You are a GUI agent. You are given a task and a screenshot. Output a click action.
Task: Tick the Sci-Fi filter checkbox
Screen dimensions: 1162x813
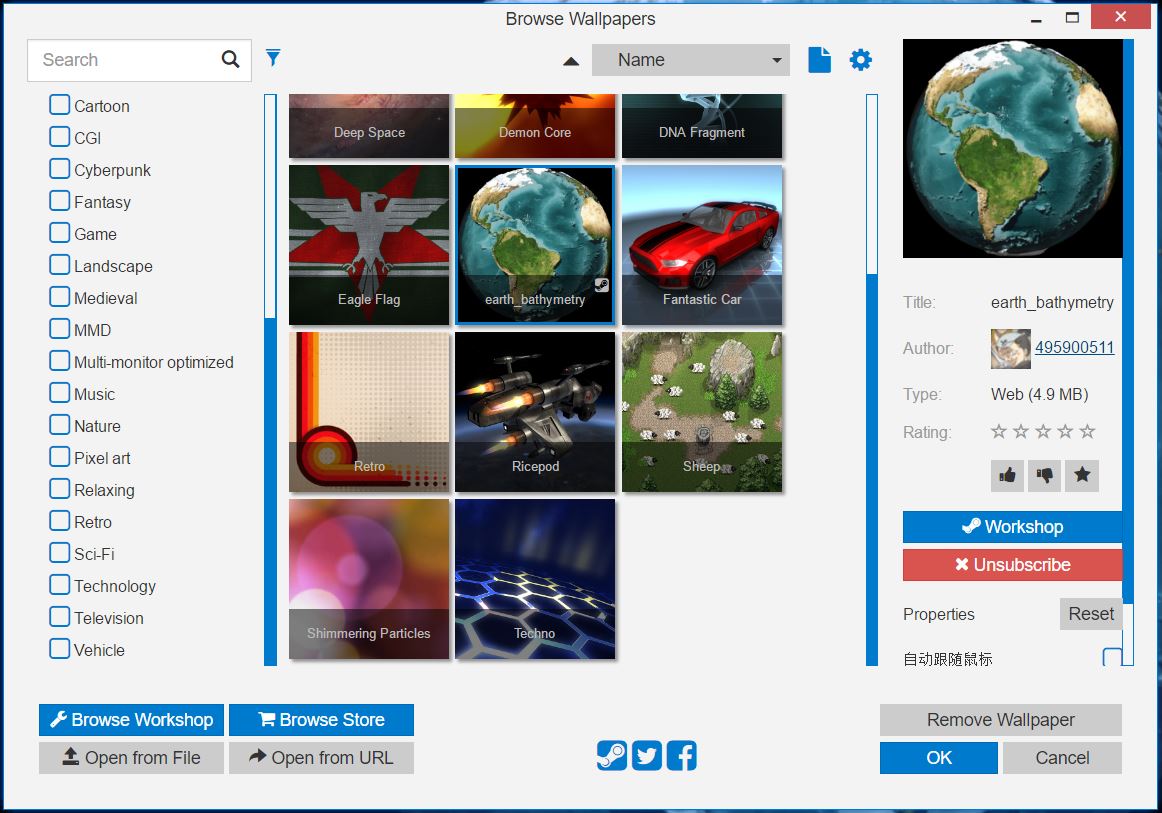[60, 554]
